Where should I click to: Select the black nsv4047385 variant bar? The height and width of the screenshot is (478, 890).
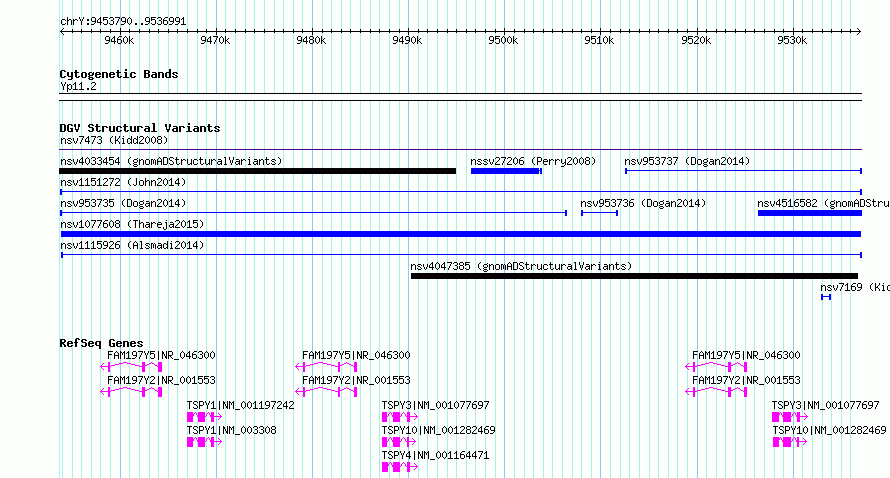[635, 276]
